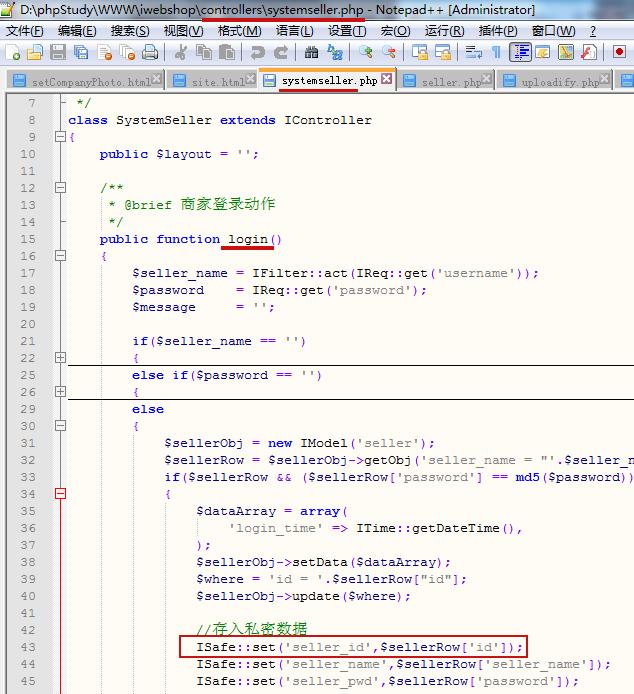Toggle the Show Indent Guide icon
Viewport: 634px width, 694px height.
pos(520,52)
